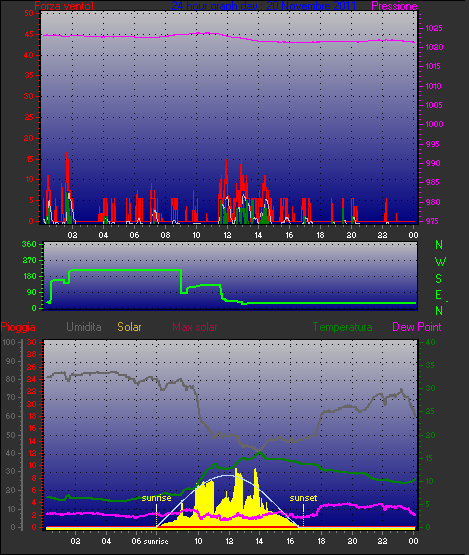The image size is (469, 555).
Task: Click "16" on the bottom chart's time axis
Action: (290, 541)
